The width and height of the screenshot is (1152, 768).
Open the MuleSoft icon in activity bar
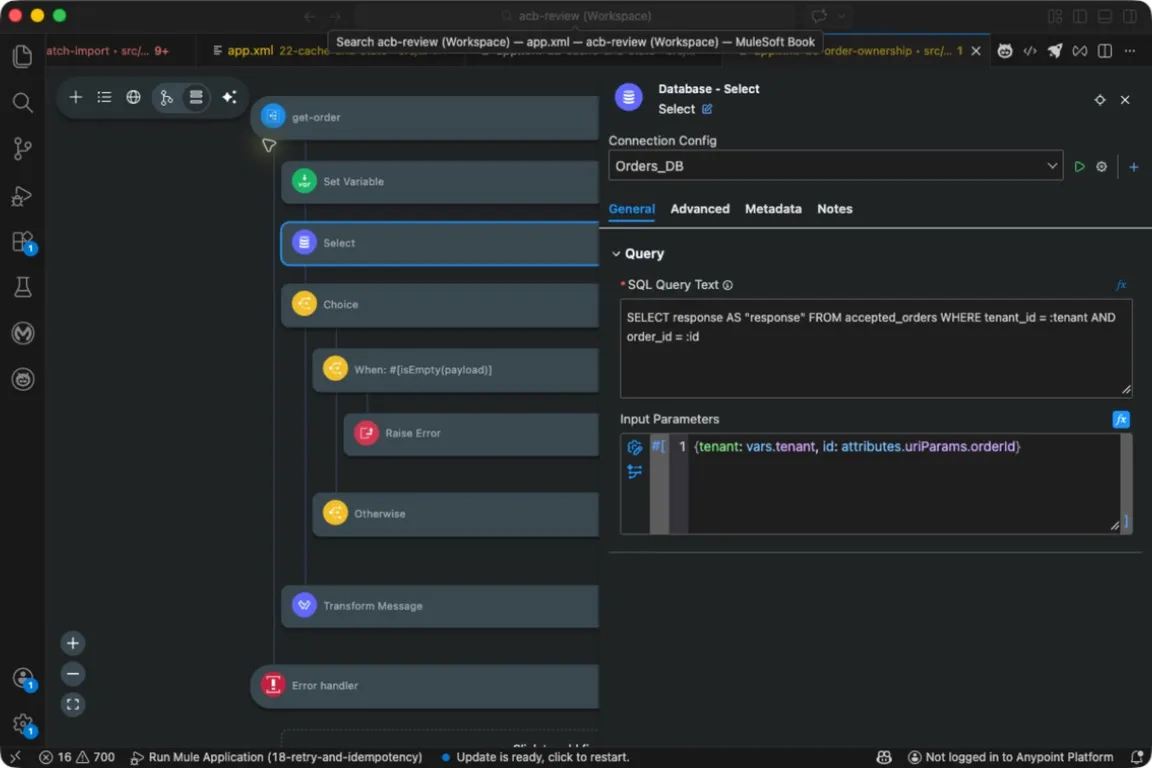tap(23, 333)
